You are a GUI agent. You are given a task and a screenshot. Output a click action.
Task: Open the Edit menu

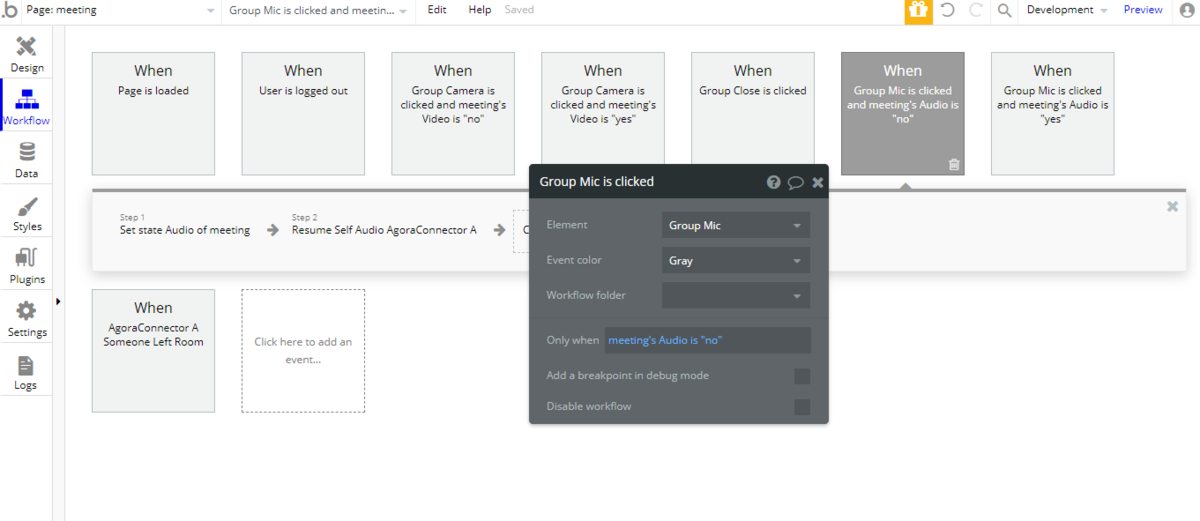tap(437, 10)
